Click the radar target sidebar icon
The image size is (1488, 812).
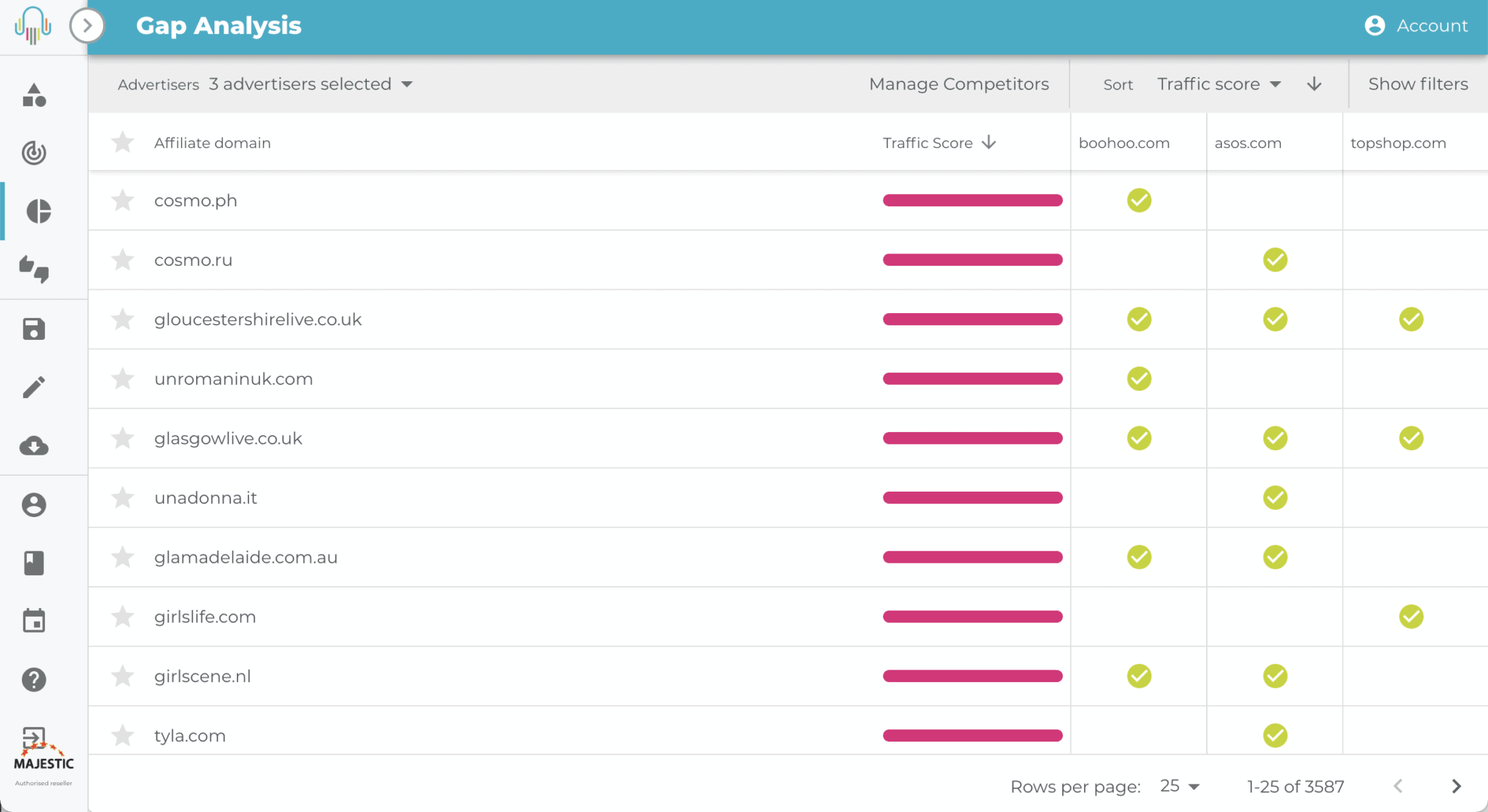(34, 153)
